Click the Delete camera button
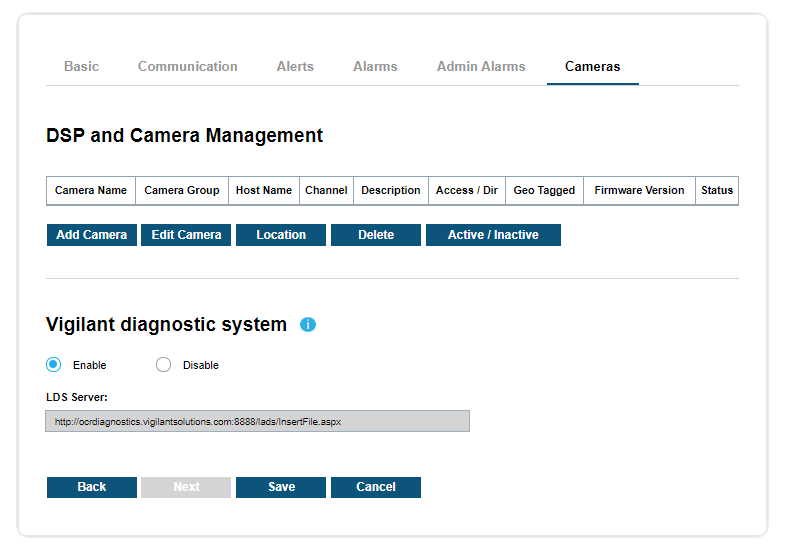This screenshot has width=788, height=555. (x=376, y=235)
